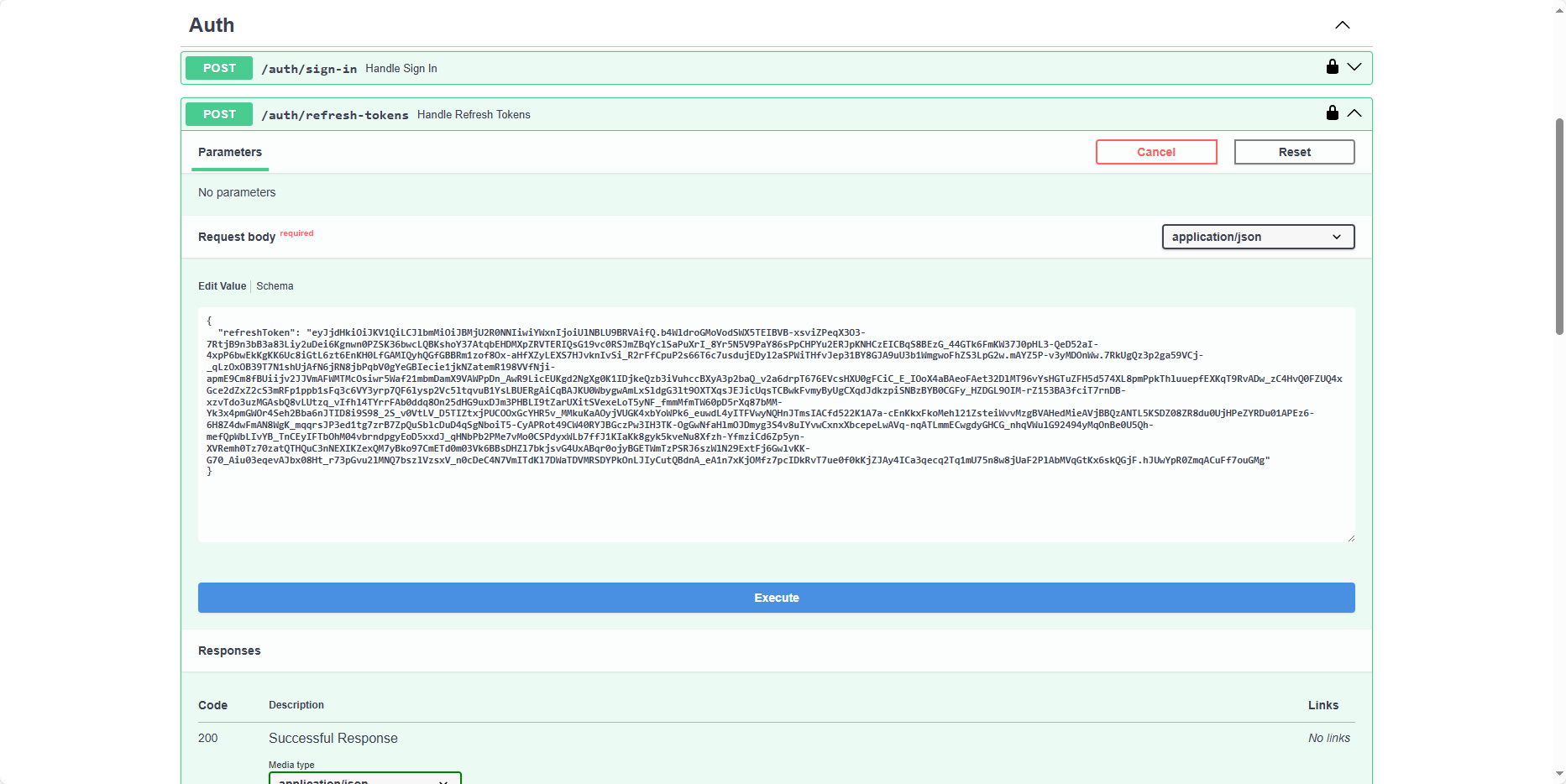Select the Parameters tab
The image size is (1566, 784).
pyautogui.click(x=230, y=152)
